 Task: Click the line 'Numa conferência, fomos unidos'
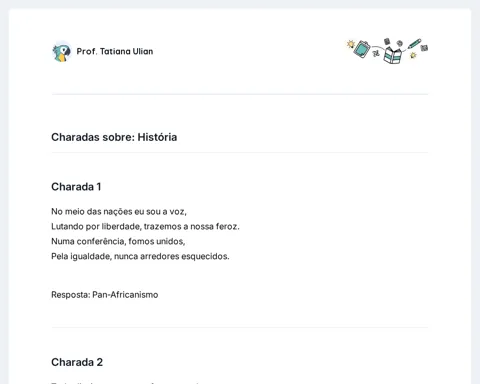point(118,241)
